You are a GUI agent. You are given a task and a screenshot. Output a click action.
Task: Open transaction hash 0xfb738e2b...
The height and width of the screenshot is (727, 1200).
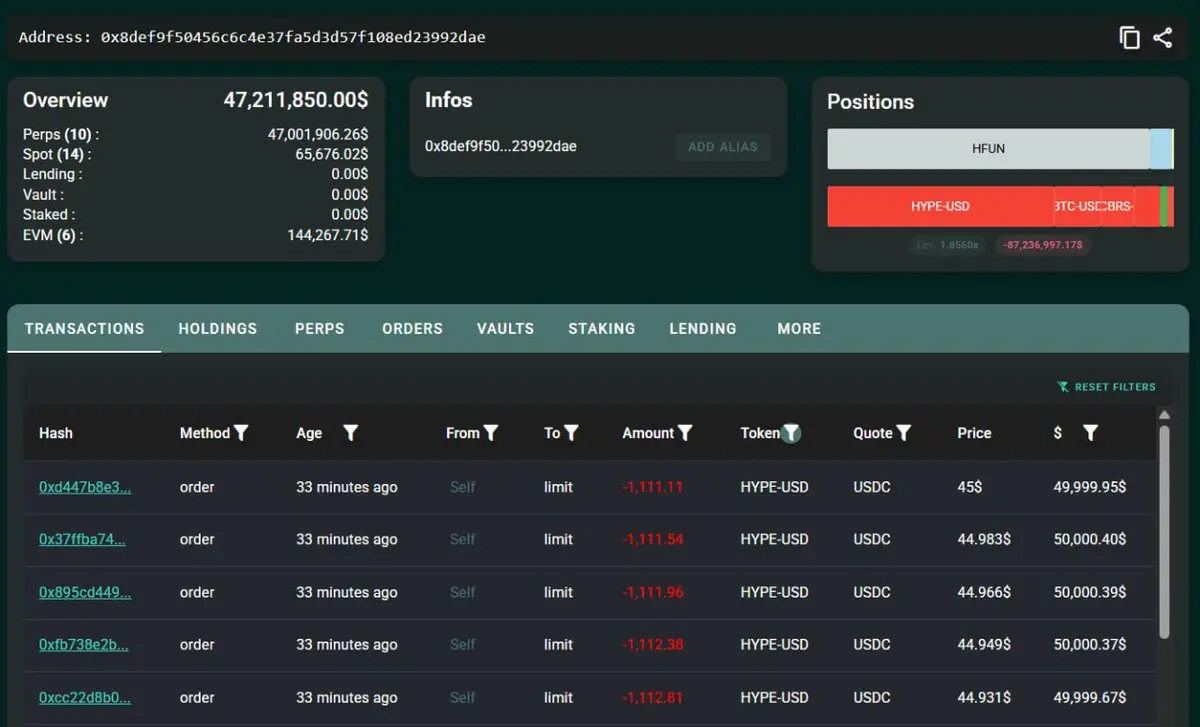(84, 644)
